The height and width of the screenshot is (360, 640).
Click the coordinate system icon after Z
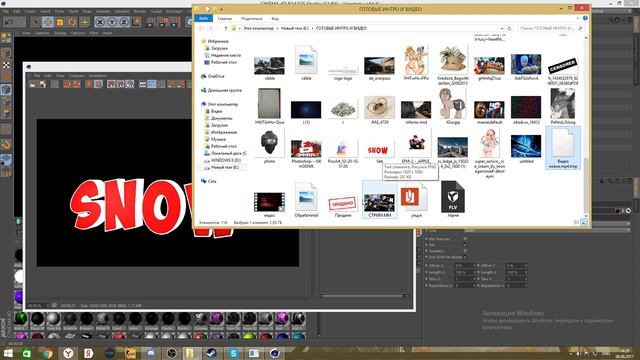point(137,22)
